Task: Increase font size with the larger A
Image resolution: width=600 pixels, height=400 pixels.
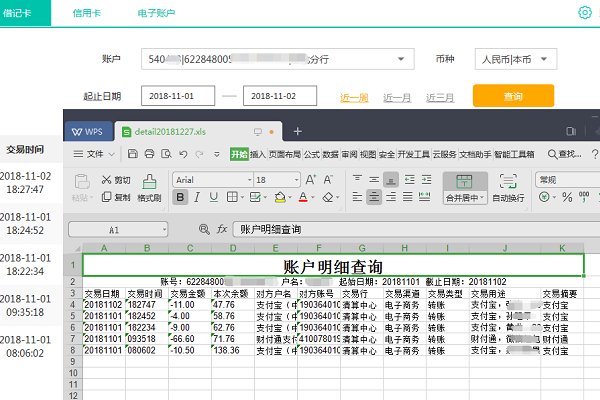Action: point(310,180)
